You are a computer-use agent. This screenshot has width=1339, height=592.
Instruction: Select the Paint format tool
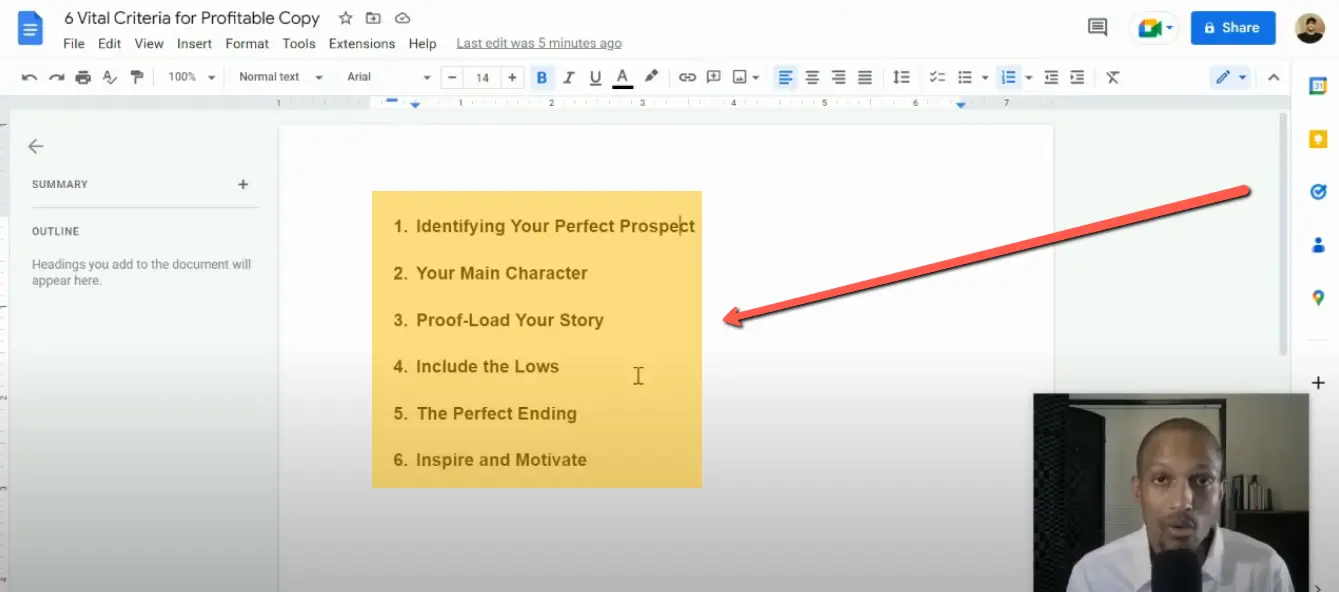[x=137, y=76]
